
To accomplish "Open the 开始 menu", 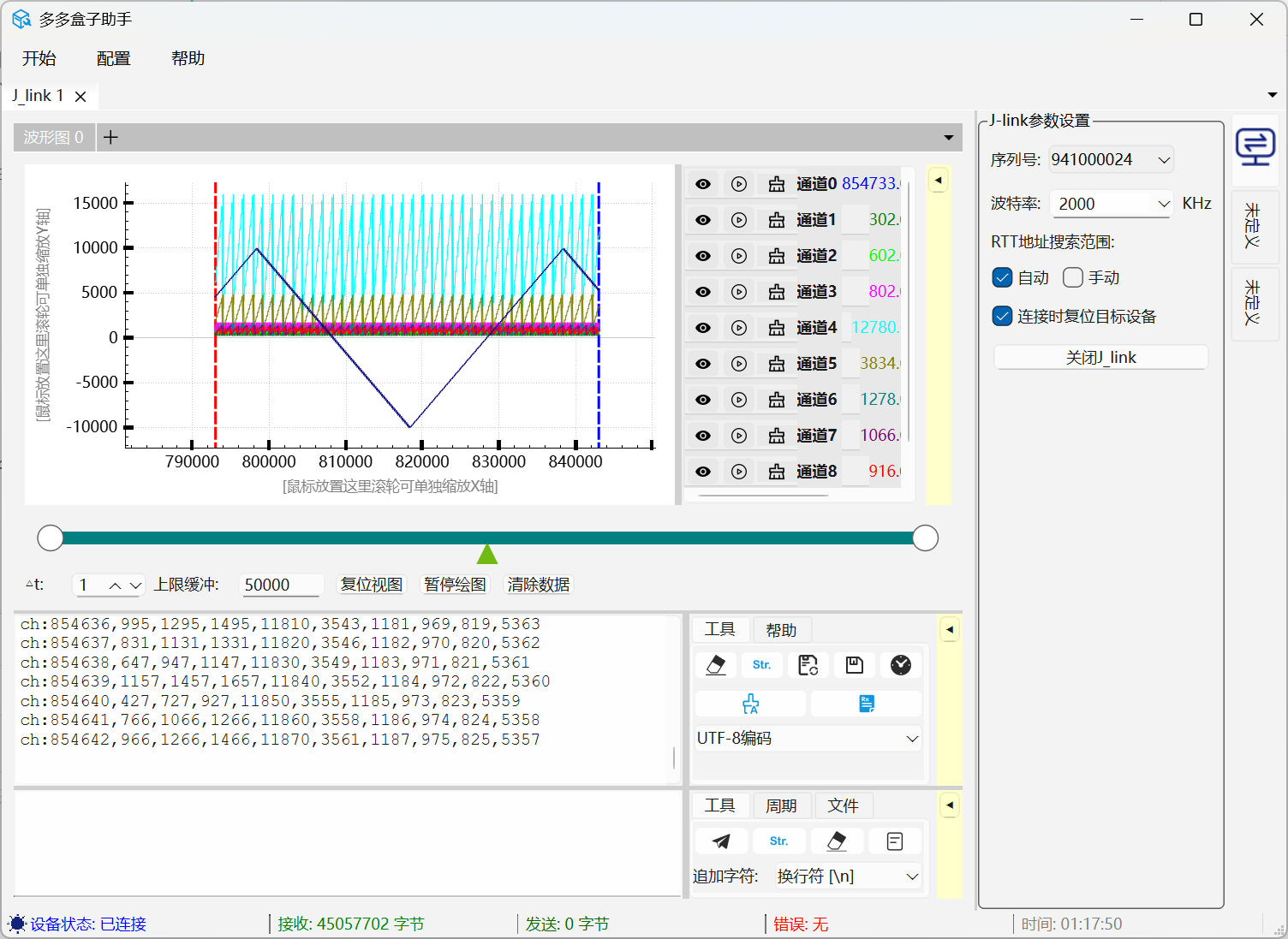I will pos(39,58).
